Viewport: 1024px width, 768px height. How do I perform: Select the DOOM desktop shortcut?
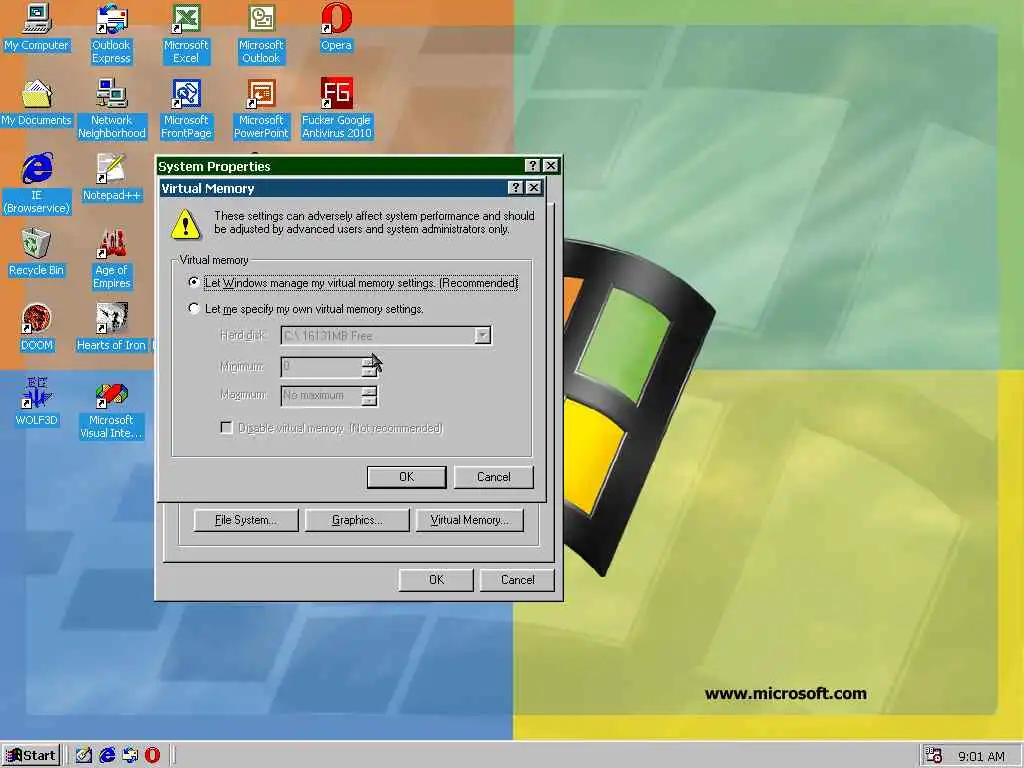[37, 327]
